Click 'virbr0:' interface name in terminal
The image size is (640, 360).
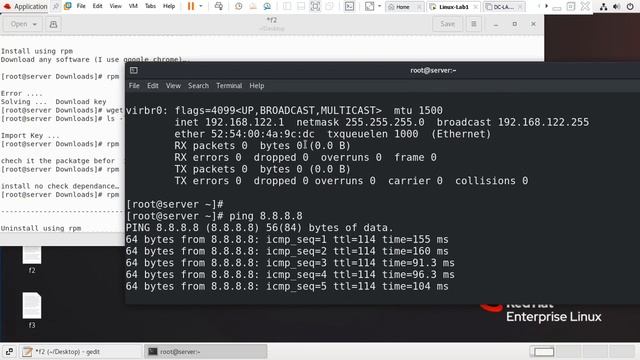point(147,111)
